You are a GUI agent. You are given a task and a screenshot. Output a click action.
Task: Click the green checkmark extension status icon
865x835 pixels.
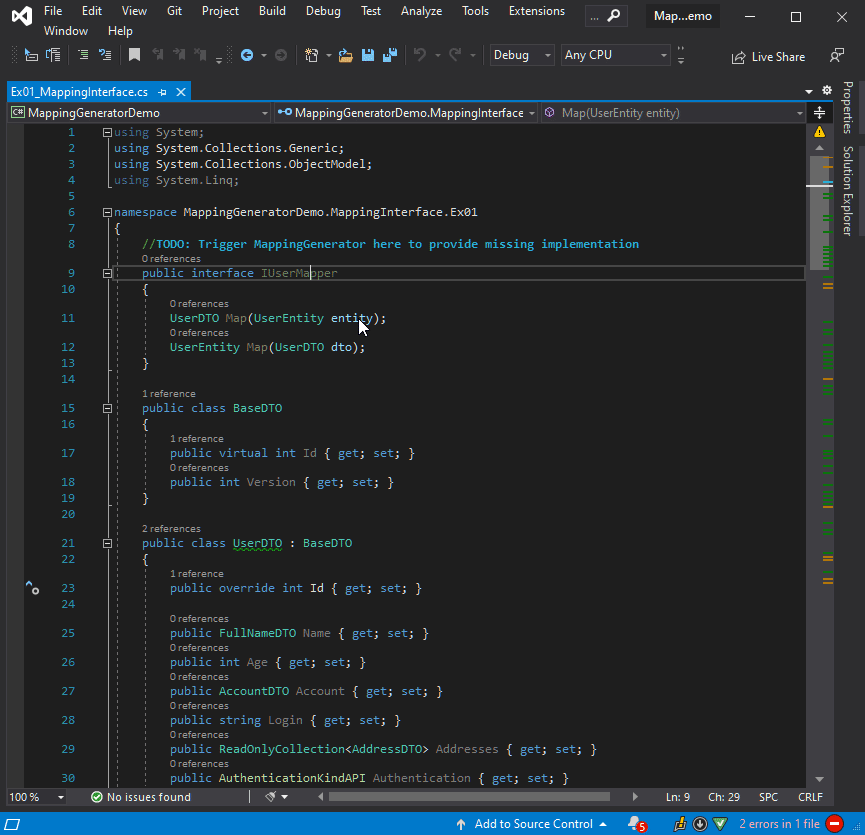(x=720, y=824)
